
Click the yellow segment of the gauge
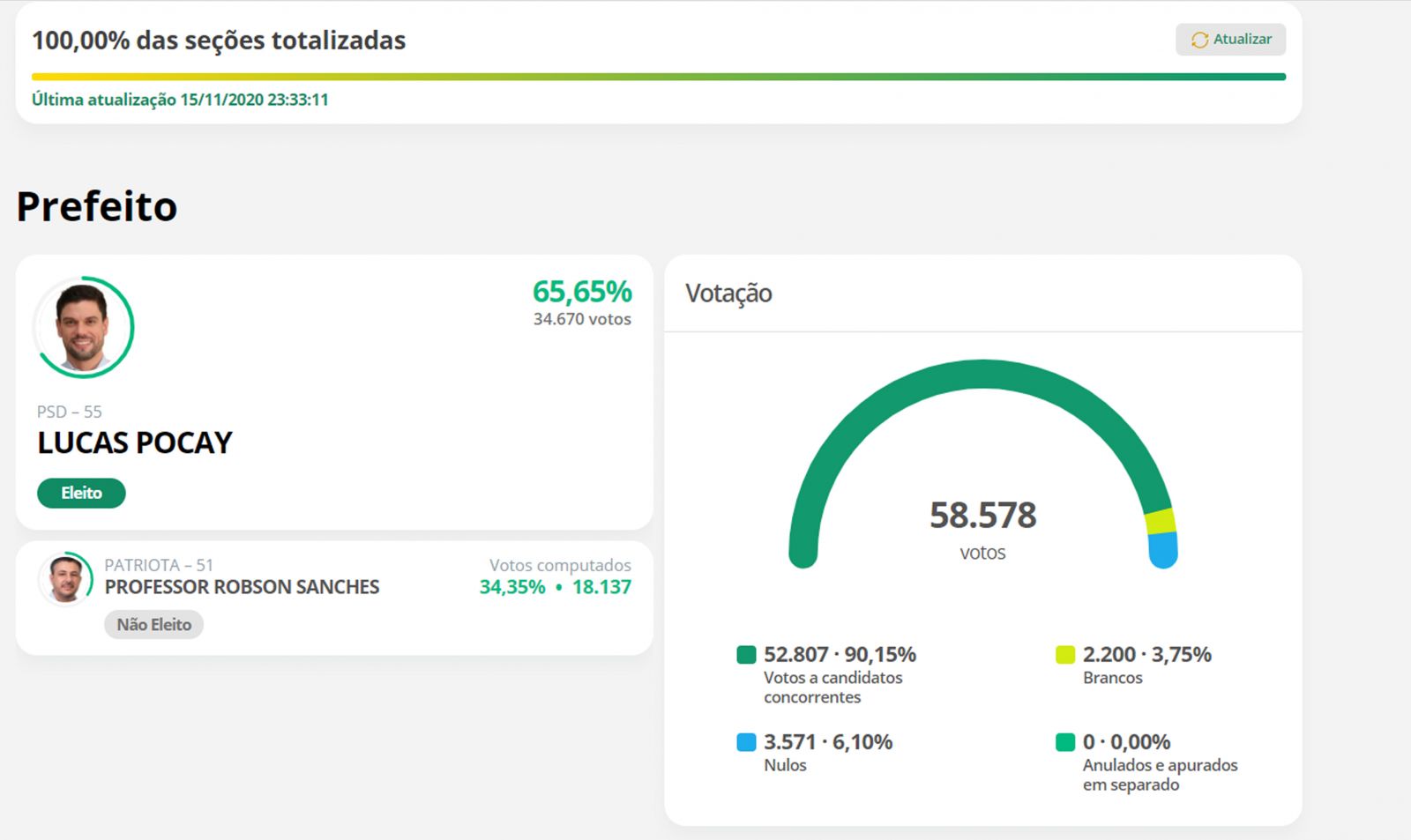click(1160, 521)
